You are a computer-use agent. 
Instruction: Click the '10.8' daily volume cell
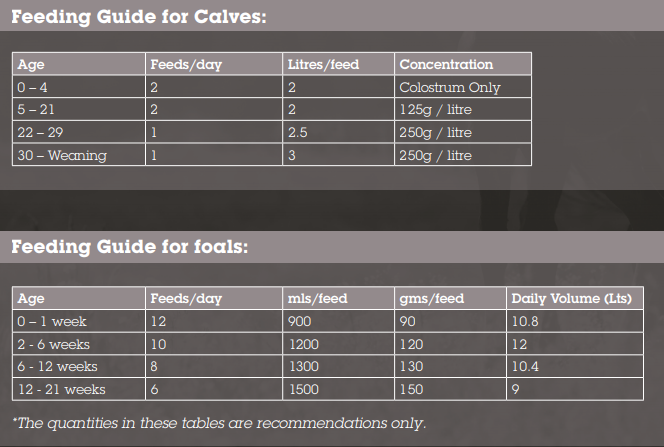[575, 321]
